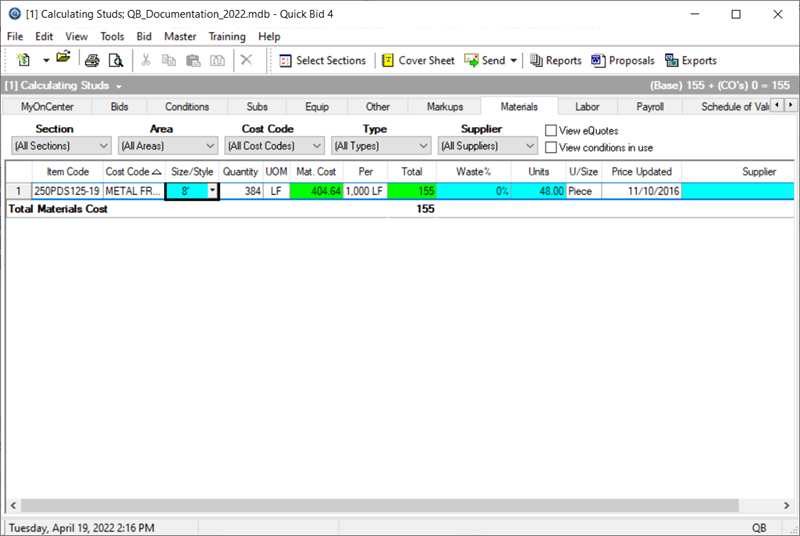Click the horizontal scrollbar left arrow
This screenshot has width=800, height=536.
pos(13,505)
